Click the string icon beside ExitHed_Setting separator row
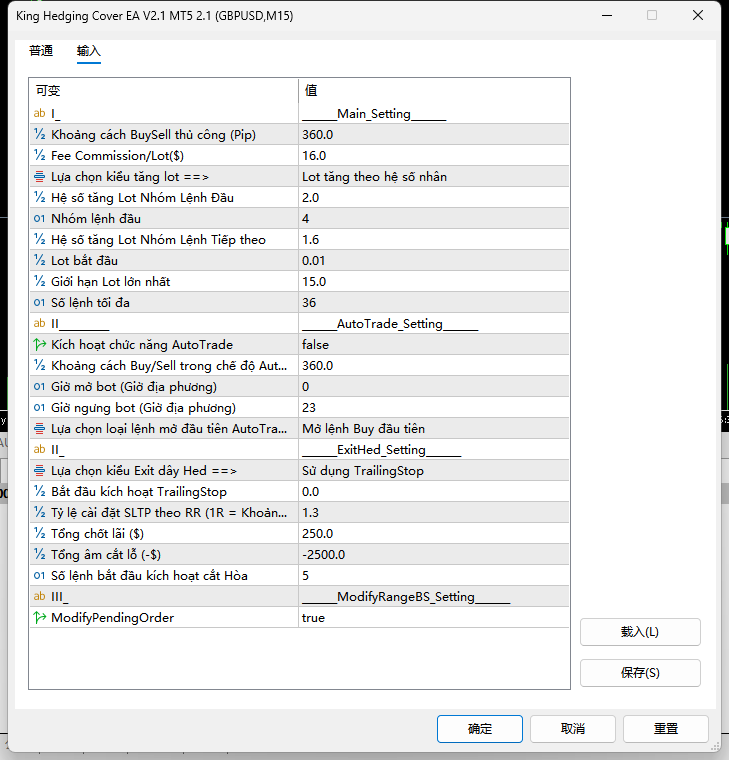This screenshot has width=729, height=760. point(39,449)
